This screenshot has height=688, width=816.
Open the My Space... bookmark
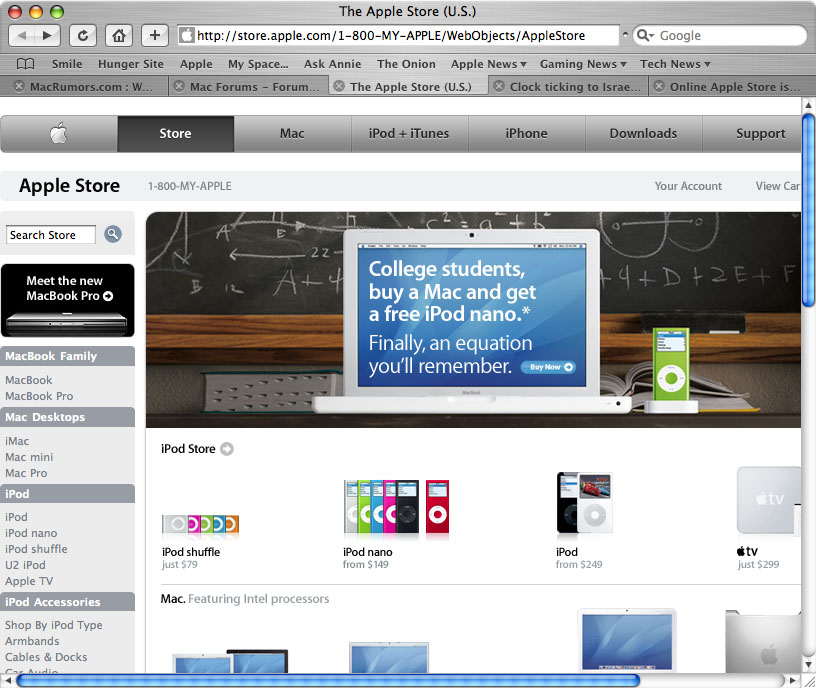coord(258,64)
